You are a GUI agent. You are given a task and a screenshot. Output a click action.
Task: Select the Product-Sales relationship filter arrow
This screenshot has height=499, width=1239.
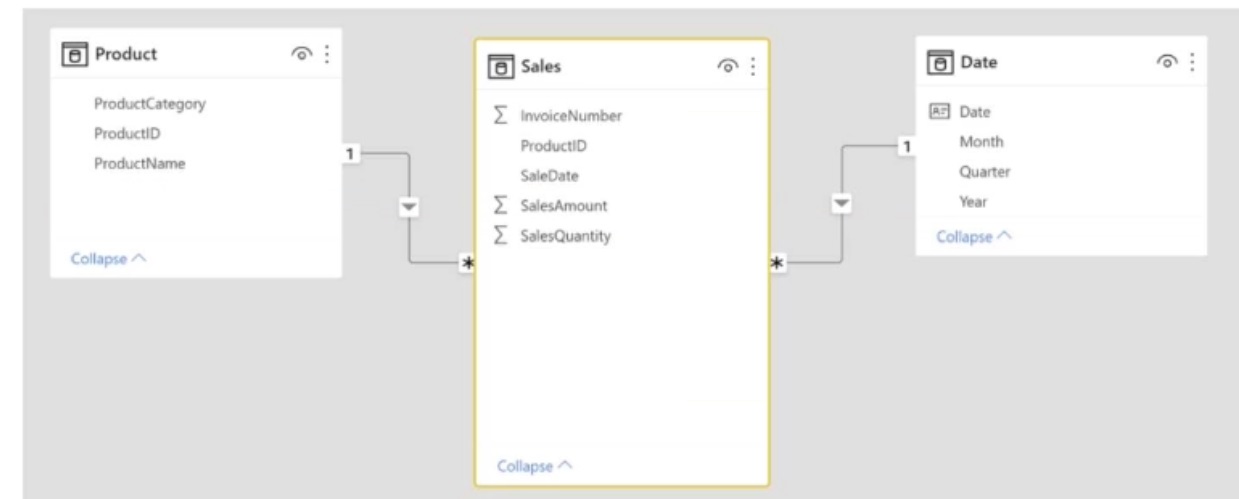pyautogui.click(x=409, y=208)
